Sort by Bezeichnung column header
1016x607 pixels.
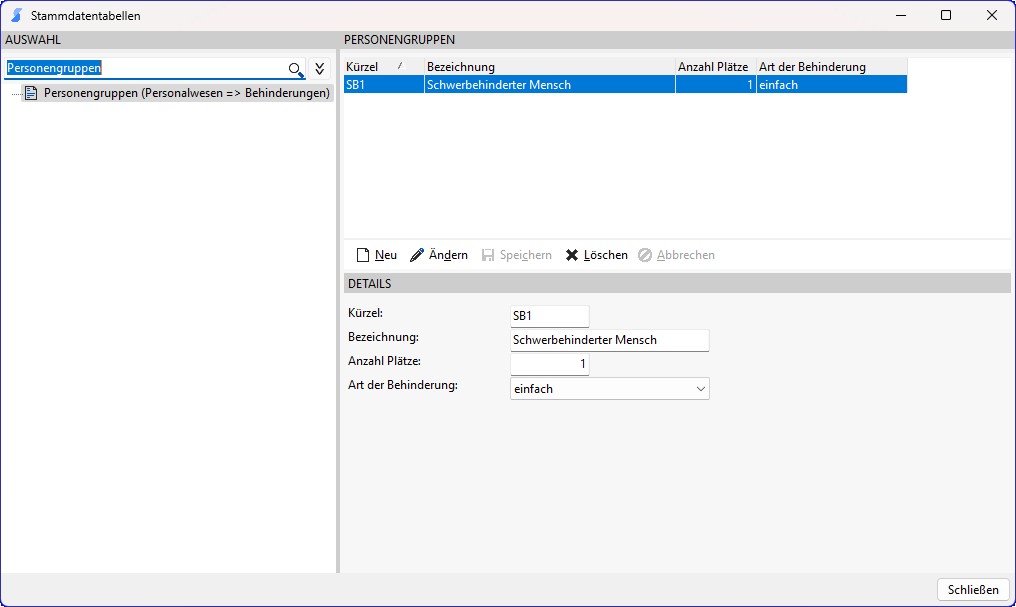[x=549, y=67]
